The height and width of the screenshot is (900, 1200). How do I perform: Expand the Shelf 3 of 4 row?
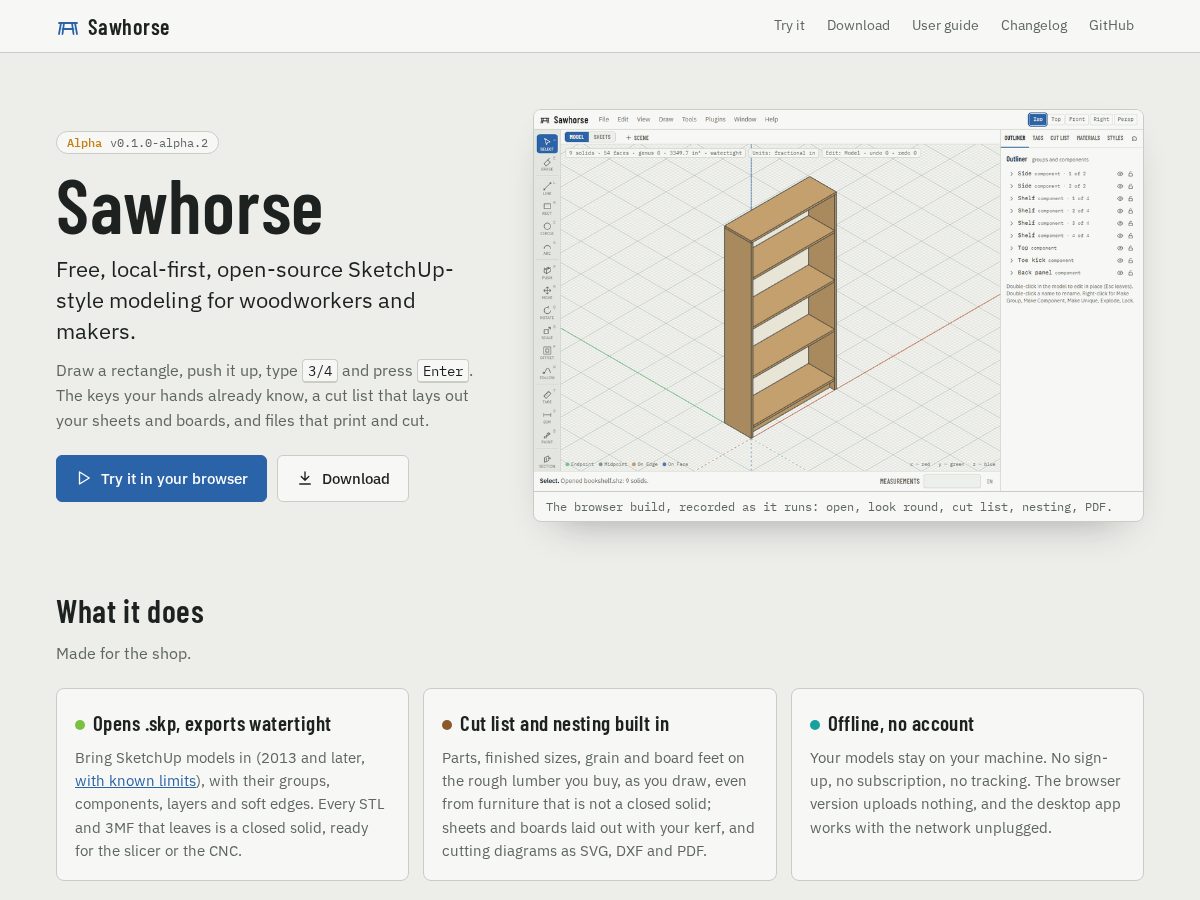tap(1012, 223)
